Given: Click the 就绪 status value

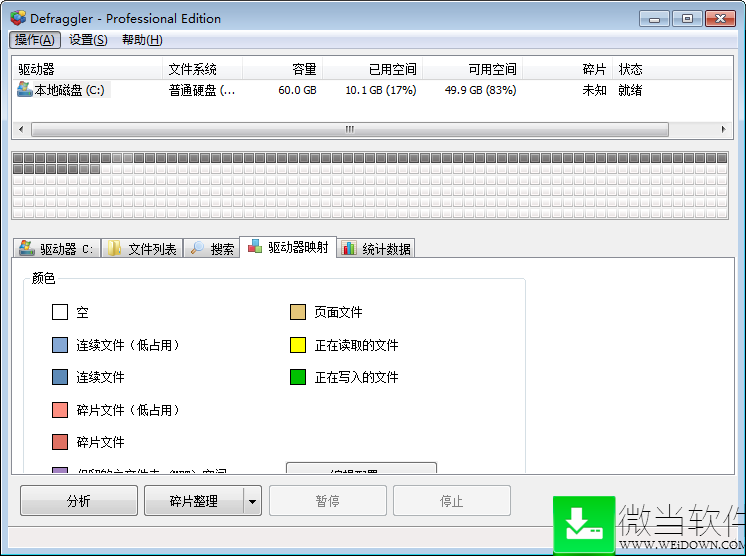Looking at the screenshot, I should pyautogui.click(x=630, y=90).
